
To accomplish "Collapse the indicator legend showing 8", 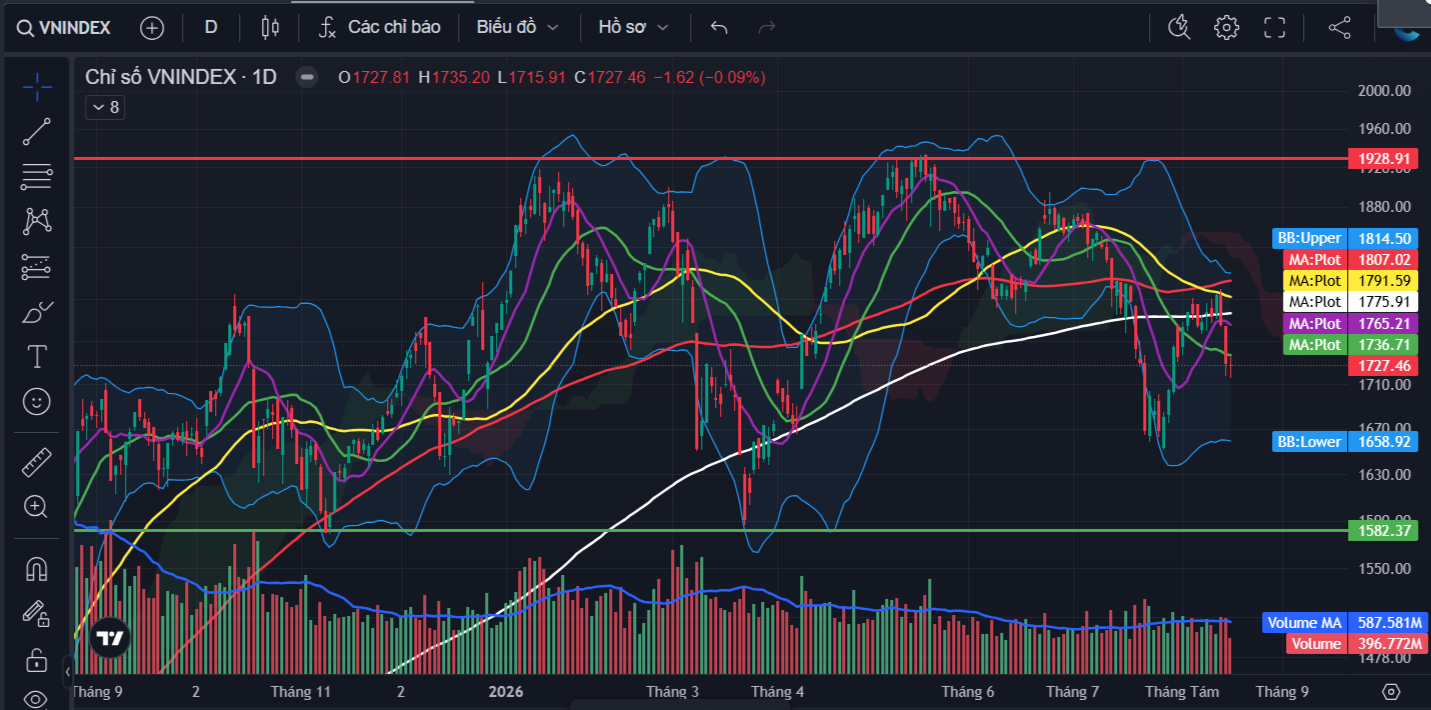I will tap(105, 107).
